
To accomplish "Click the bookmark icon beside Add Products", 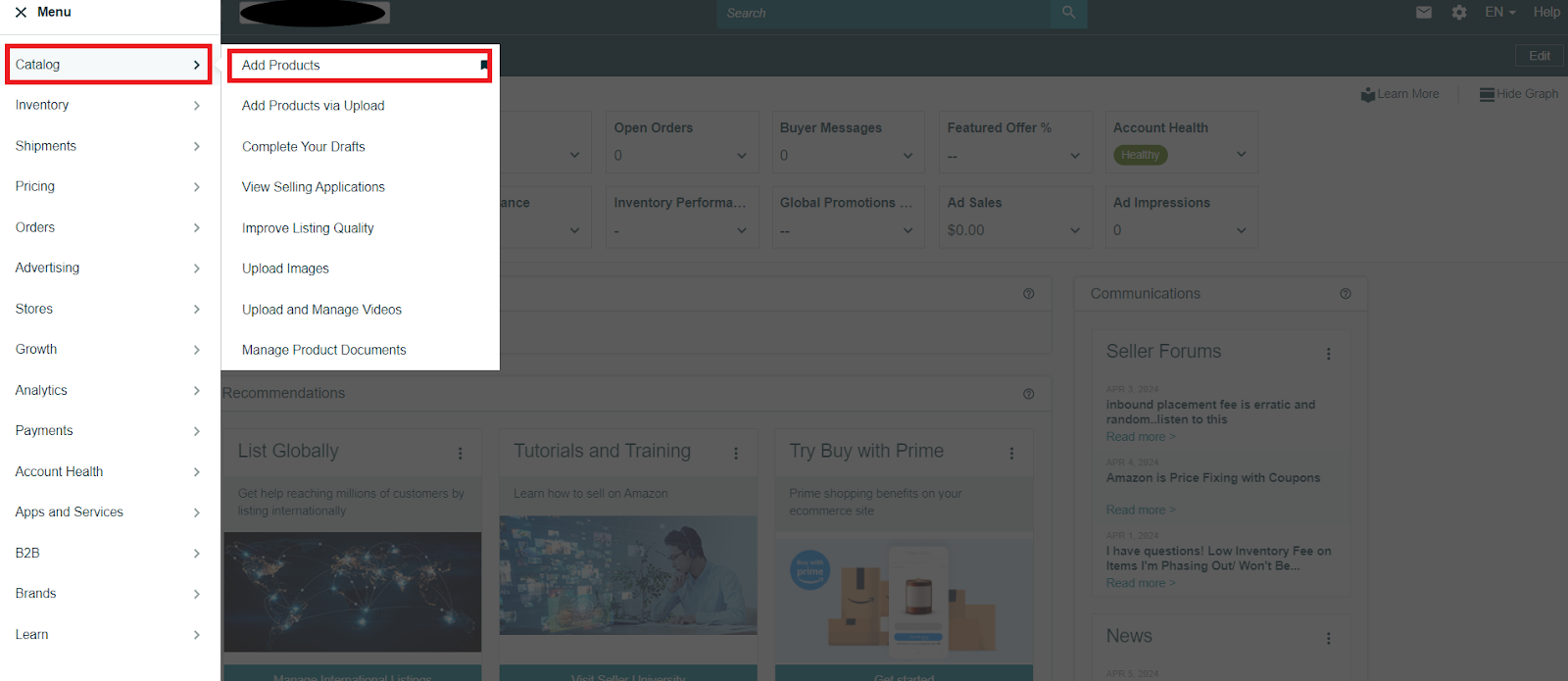I will pyautogui.click(x=484, y=66).
